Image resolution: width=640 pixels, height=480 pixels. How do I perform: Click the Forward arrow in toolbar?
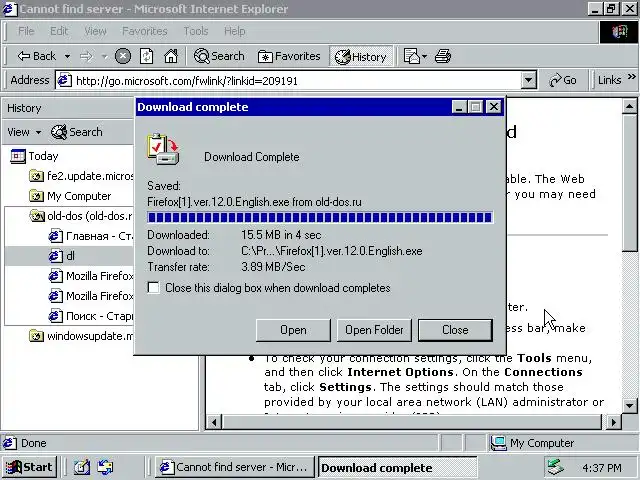point(86,56)
